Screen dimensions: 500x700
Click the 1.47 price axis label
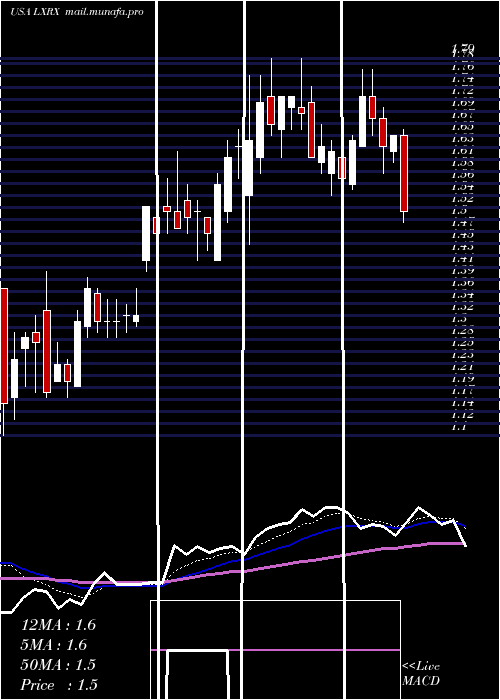coord(463,223)
